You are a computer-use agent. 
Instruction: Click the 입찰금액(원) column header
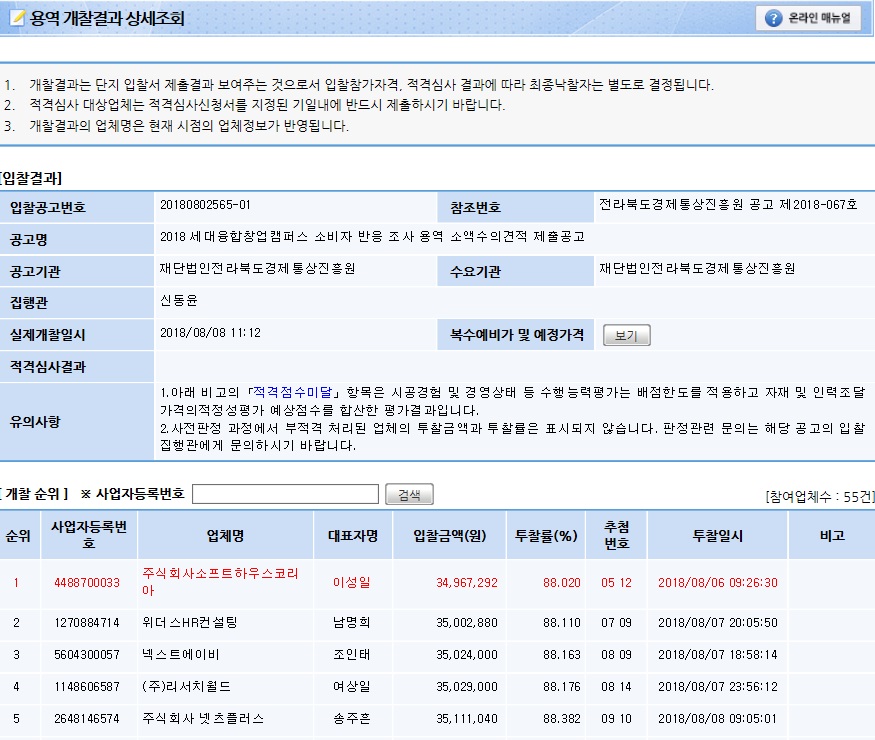pyautogui.click(x=449, y=535)
